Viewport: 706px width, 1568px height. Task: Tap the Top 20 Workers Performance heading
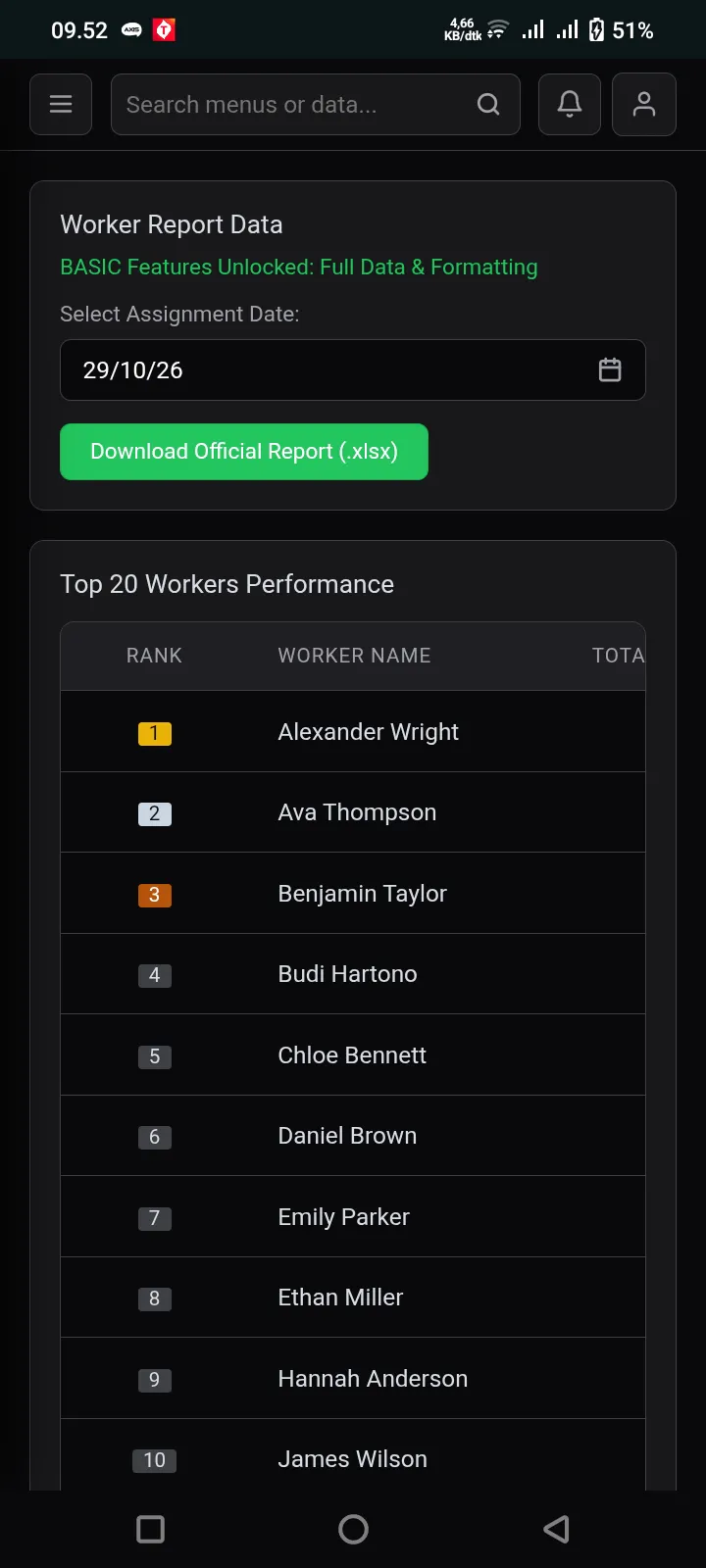tap(227, 584)
